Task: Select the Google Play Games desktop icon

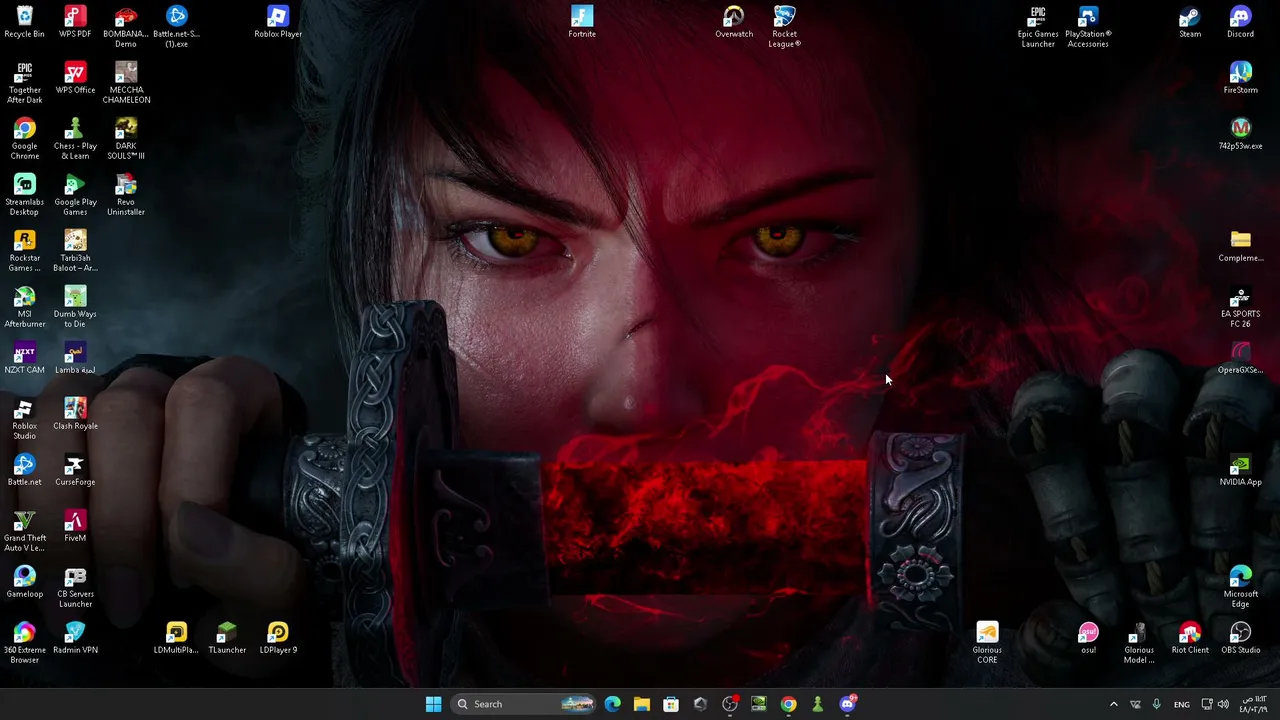Action: [x=75, y=195]
